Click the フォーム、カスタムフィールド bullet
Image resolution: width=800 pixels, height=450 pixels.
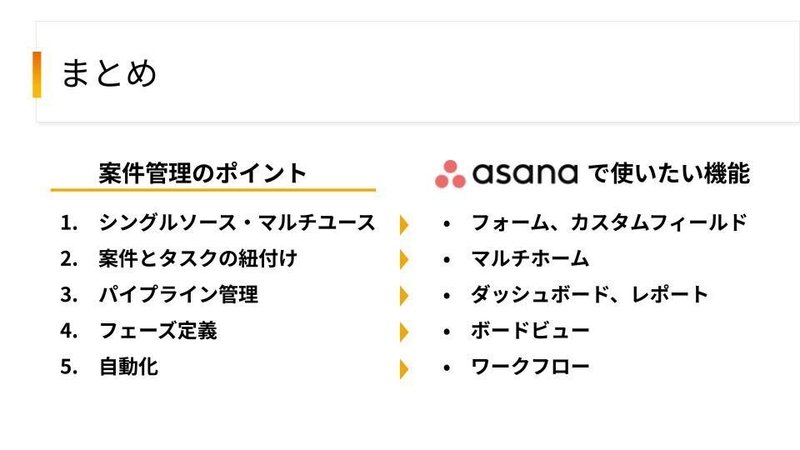(609, 223)
